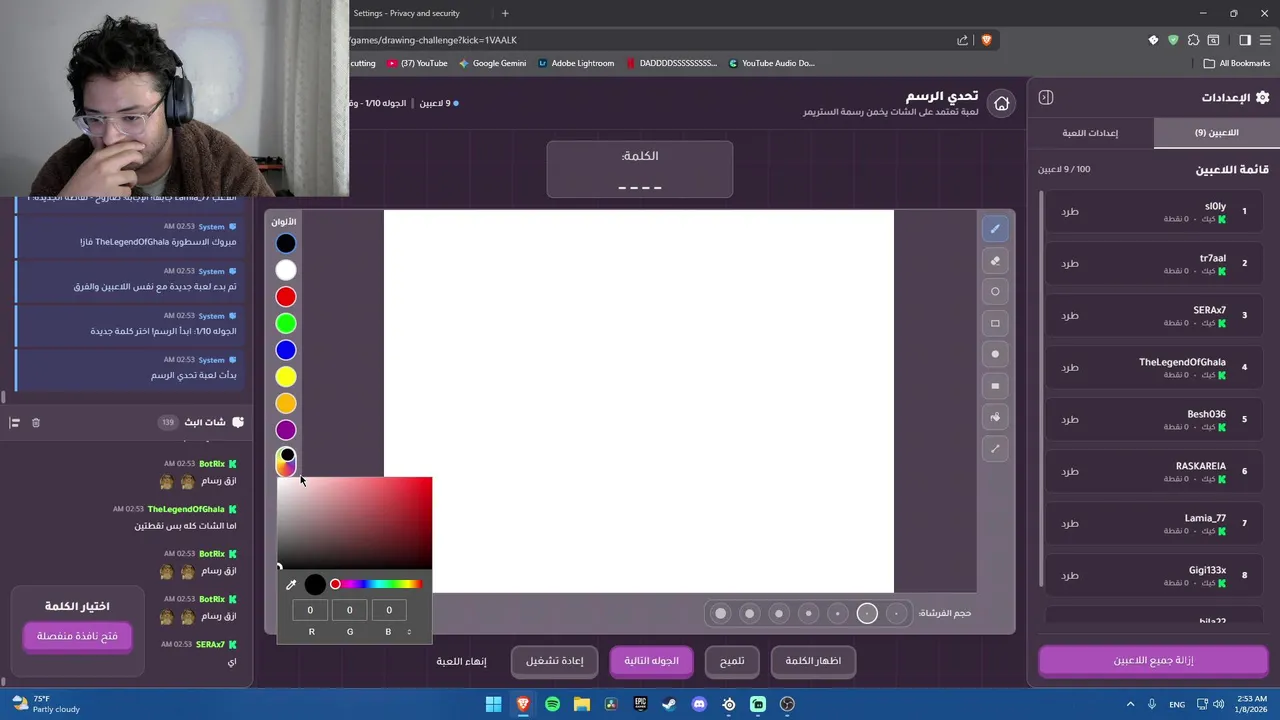Click the R value input field
This screenshot has height=720, width=1280.
[x=310, y=610]
